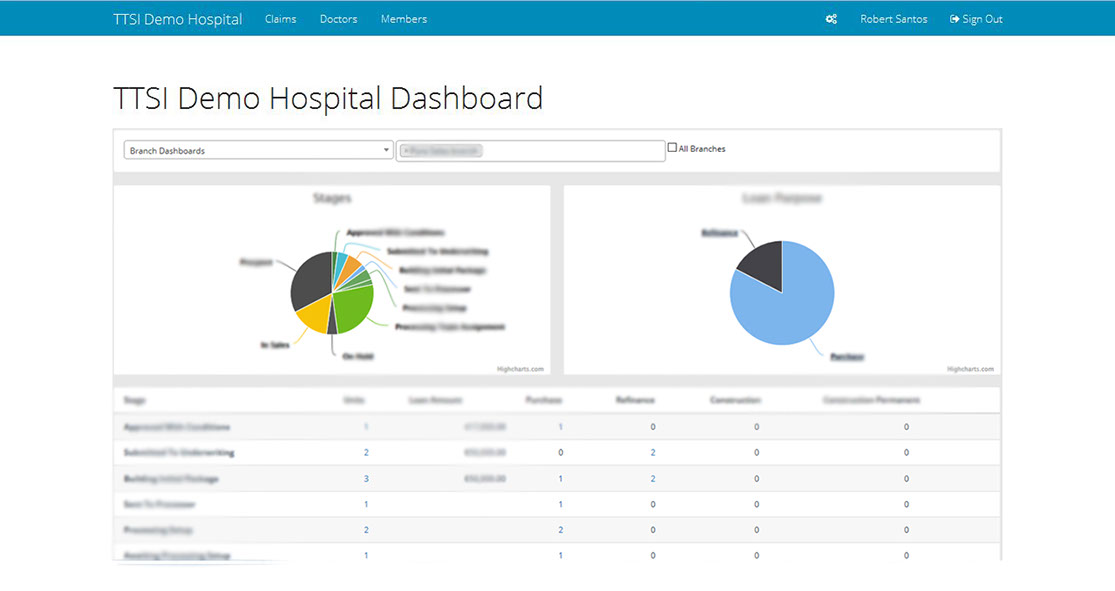Open Highcharts.com credit under Stages chart
Viewport: 1115px width, 591px height.
[x=520, y=369]
